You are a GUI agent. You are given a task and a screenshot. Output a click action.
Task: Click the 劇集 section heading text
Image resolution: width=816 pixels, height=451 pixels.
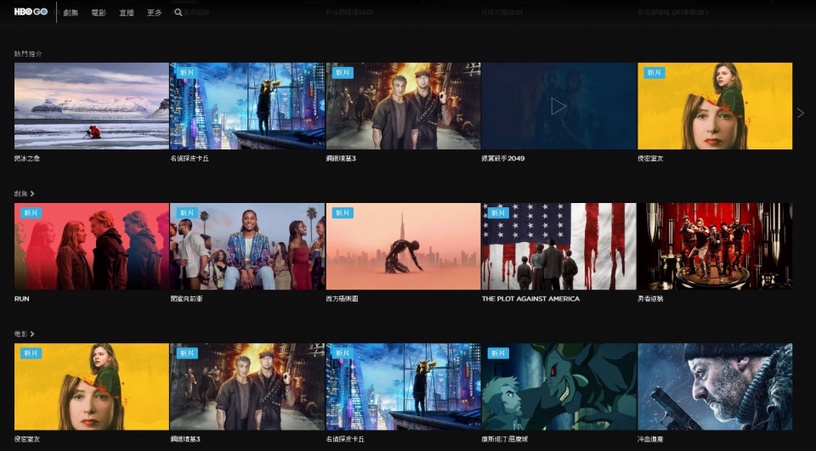(x=21, y=194)
